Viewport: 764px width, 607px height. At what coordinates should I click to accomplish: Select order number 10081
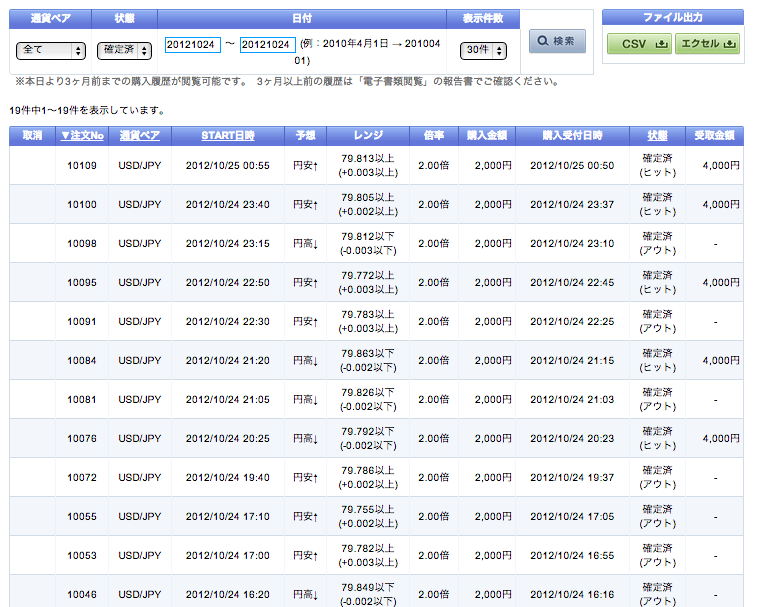point(82,399)
